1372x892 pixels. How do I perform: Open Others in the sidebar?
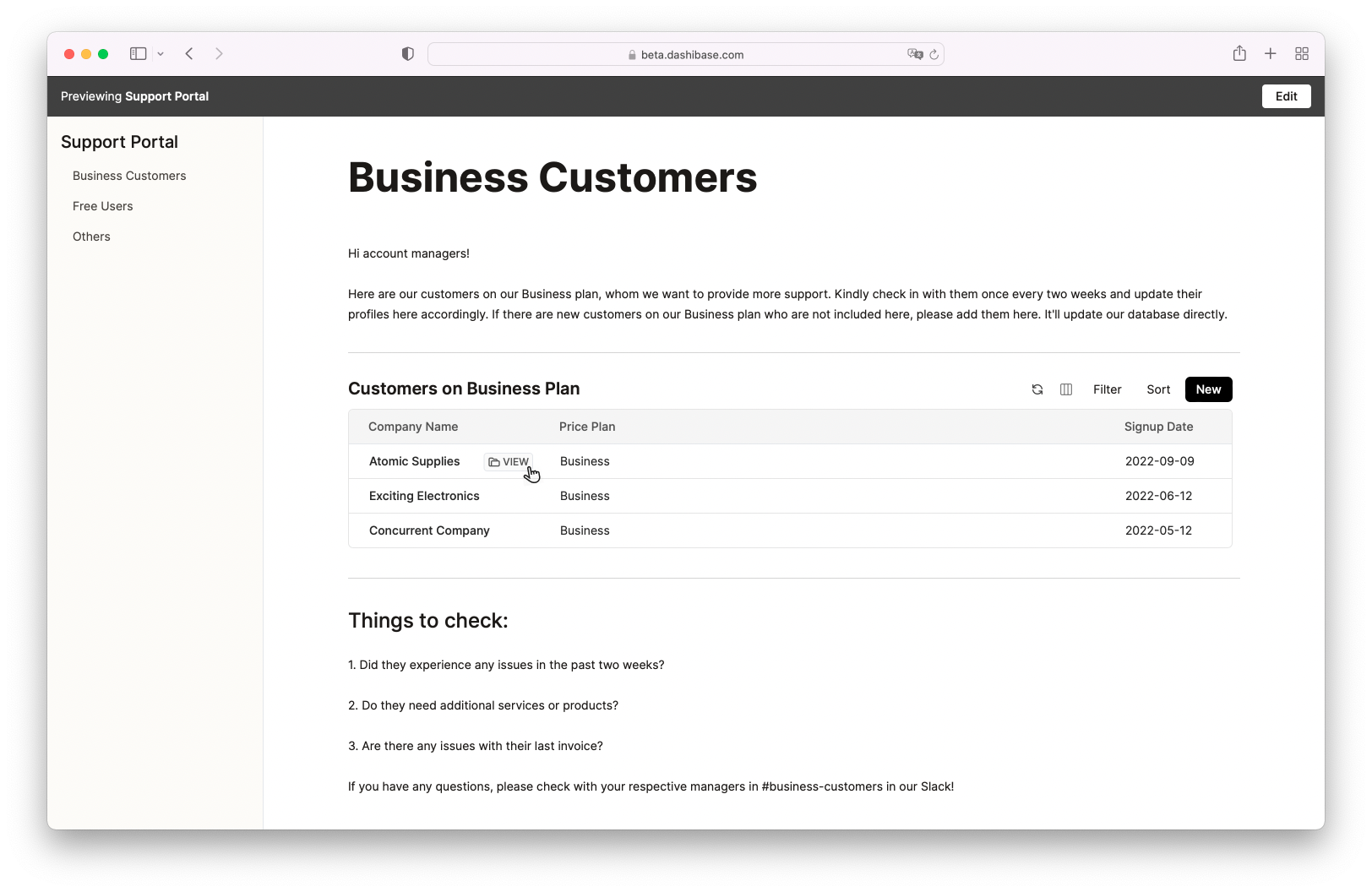click(91, 237)
